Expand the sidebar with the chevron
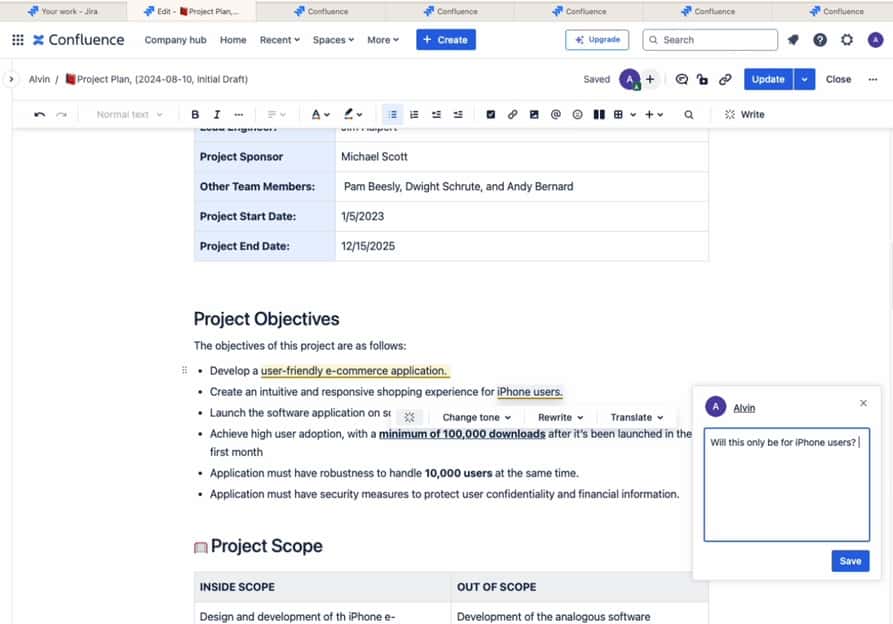The image size is (893, 624). click(11, 79)
